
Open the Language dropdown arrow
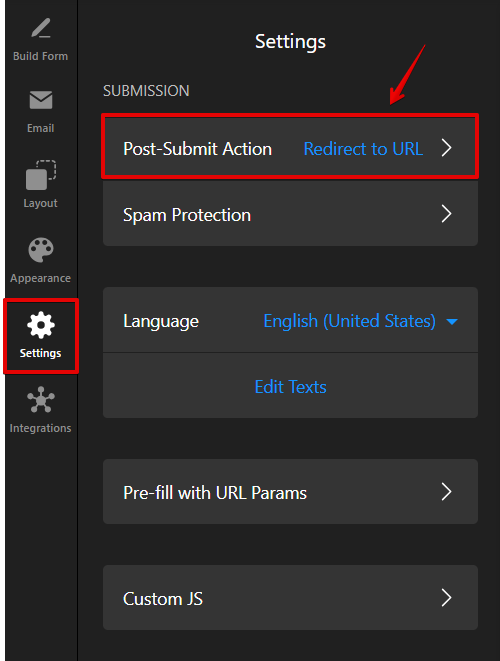click(x=452, y=322)
